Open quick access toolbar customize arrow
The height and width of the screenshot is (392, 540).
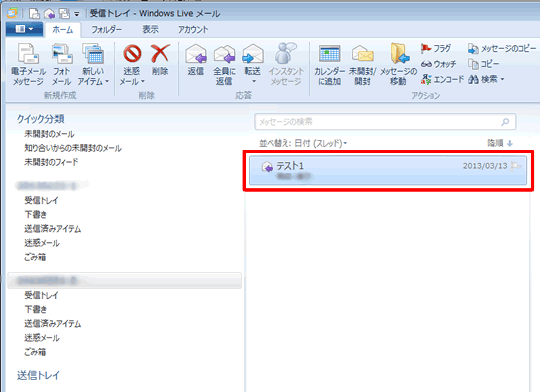coord(77,14)
